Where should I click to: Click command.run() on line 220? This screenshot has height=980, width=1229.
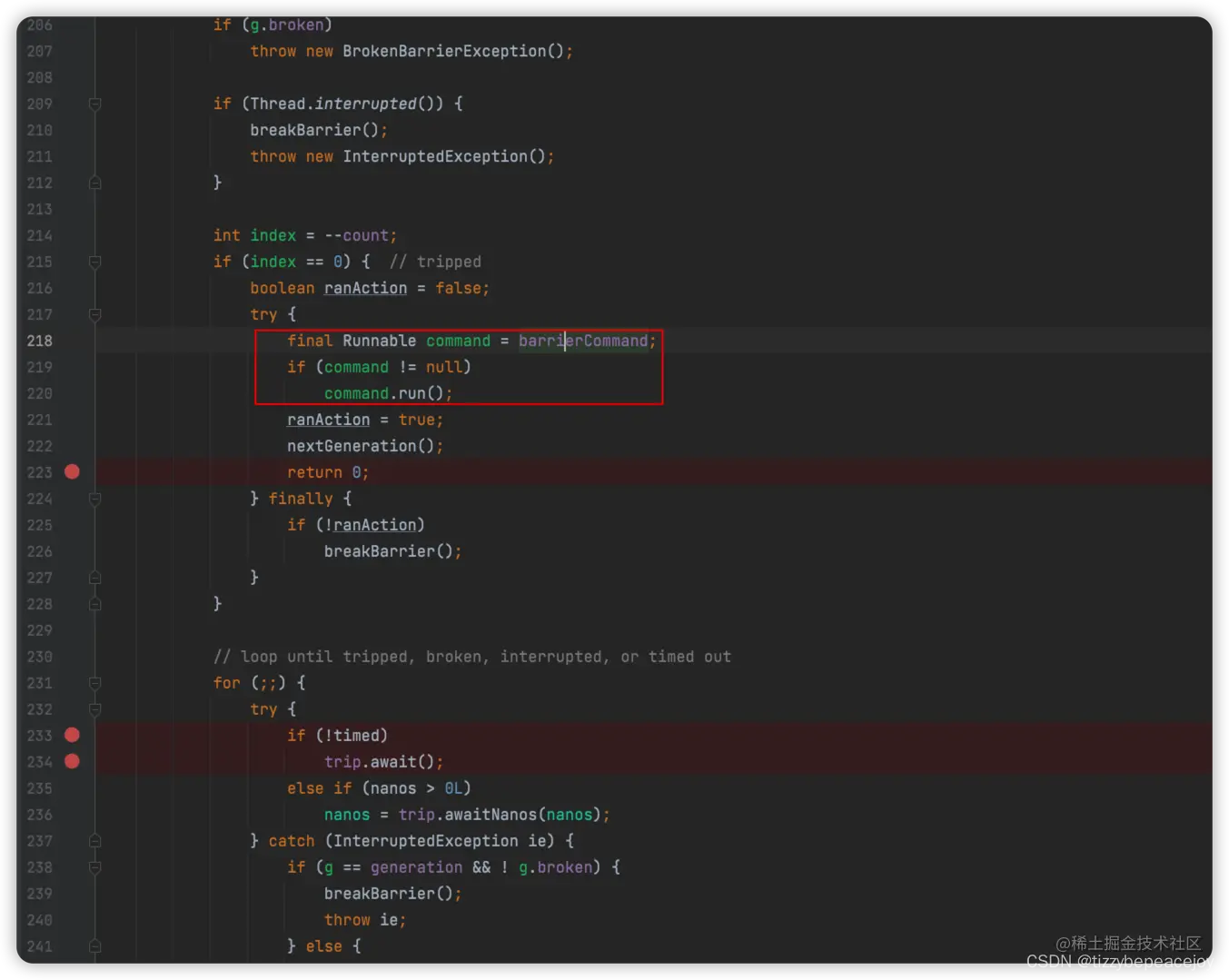pyautogui.click(x=384, y=393)
